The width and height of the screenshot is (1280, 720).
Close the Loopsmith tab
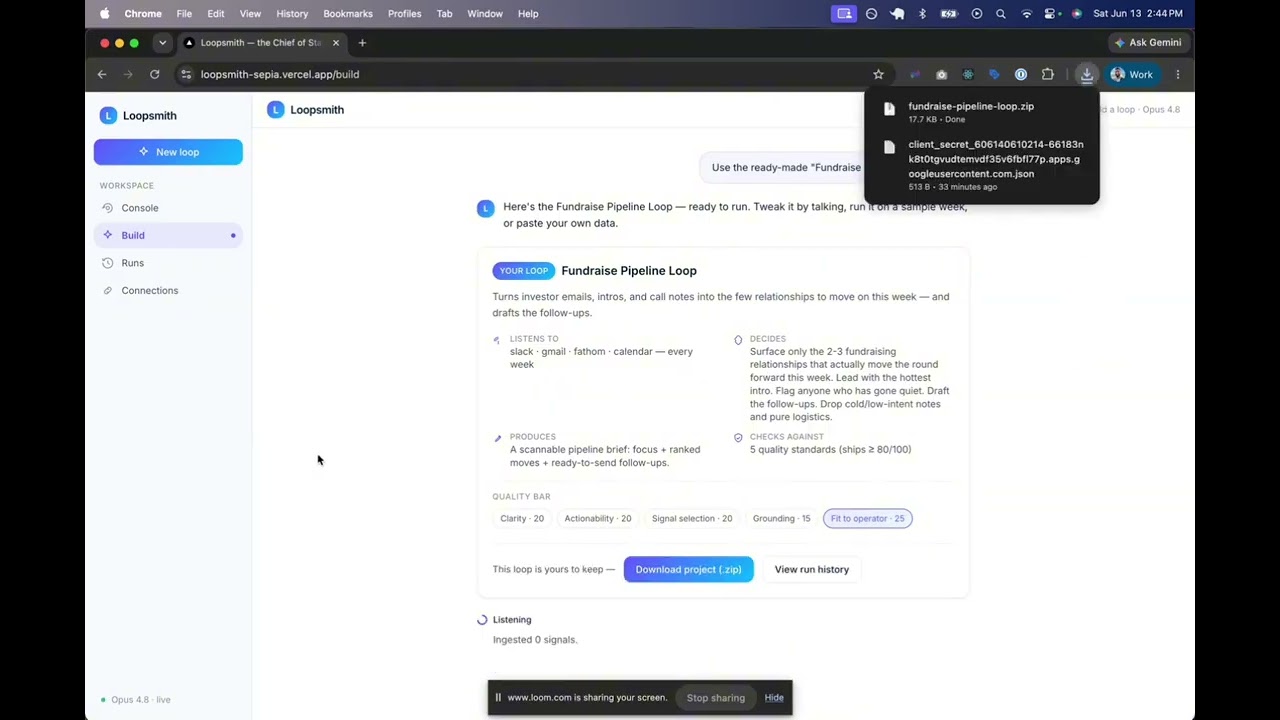point(336,43)
